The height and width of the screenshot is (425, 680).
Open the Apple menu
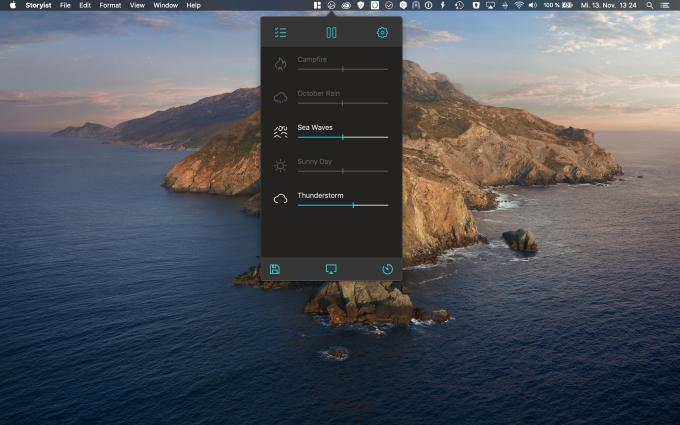(x=13, y=5)
